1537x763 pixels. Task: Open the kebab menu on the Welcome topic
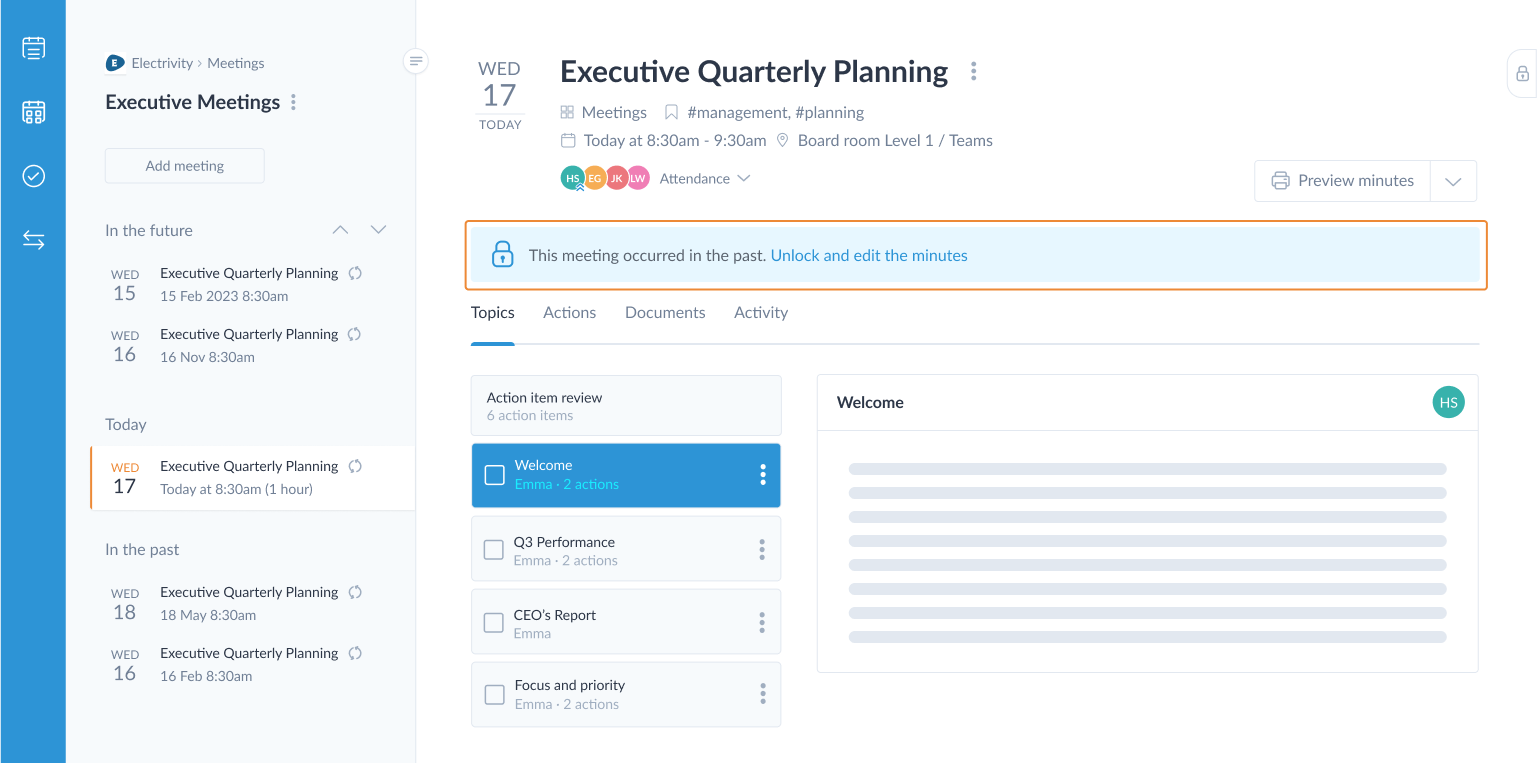tap(763, 475)
